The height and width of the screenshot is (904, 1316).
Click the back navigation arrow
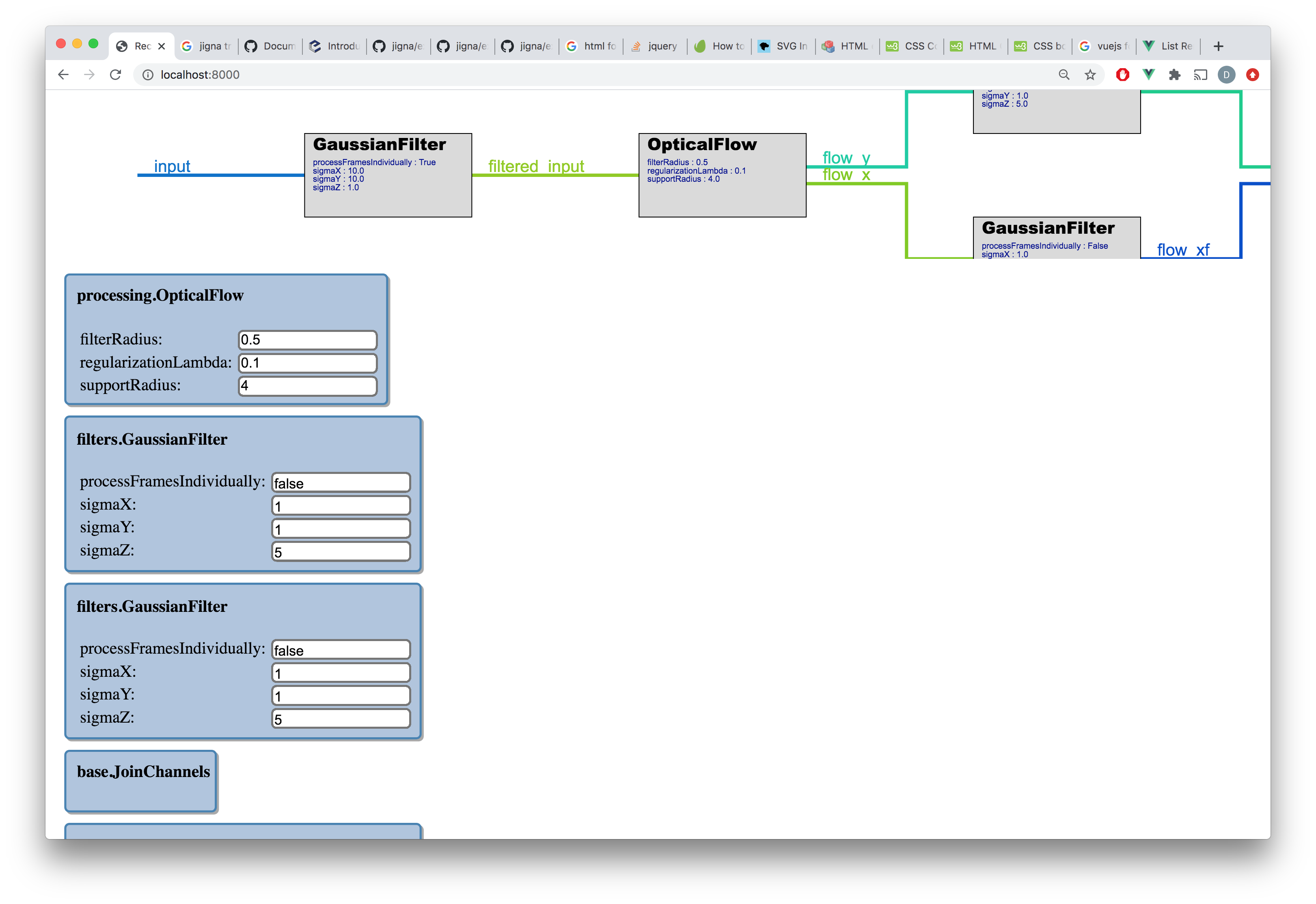coord(63,75)
